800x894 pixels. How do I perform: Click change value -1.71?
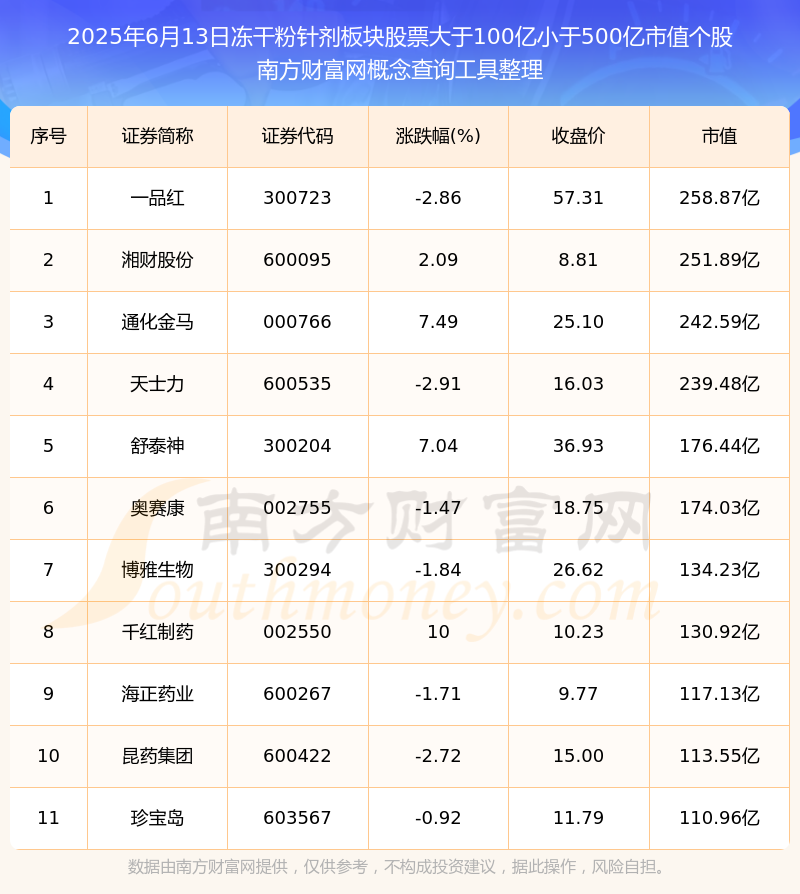[x=438, y=694]
